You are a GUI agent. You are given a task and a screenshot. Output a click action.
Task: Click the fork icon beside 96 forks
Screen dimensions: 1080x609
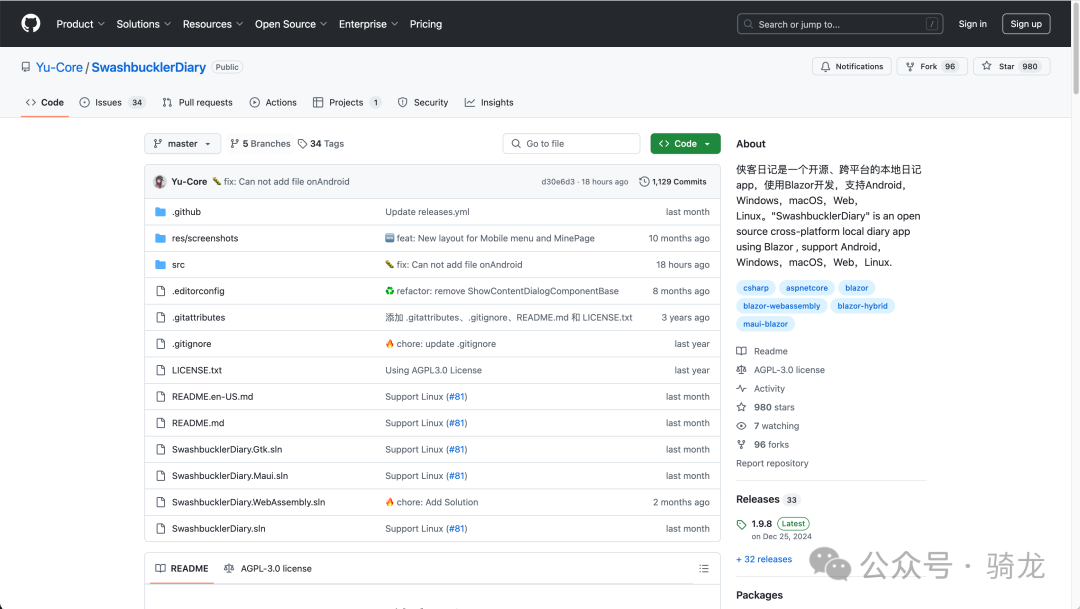(x=741, y=444)
